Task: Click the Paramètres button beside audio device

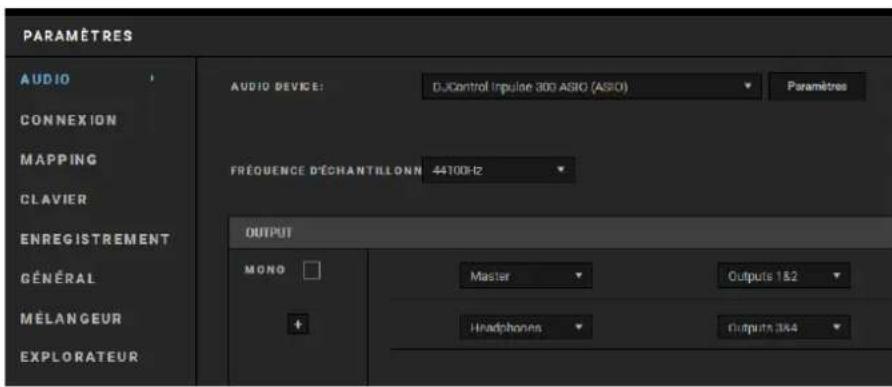Action: pos(817,87)
